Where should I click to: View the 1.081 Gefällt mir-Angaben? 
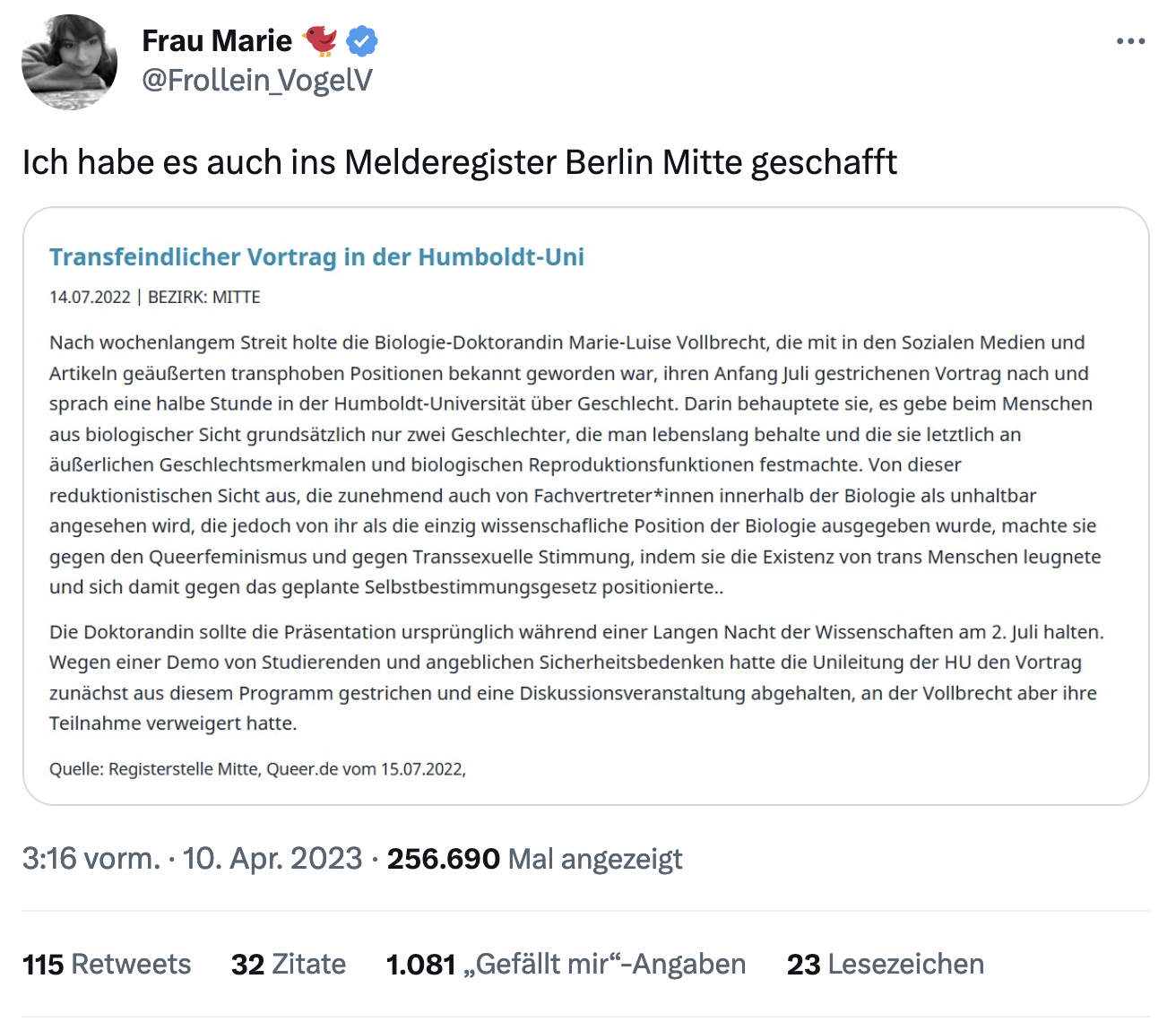click(x=566, y=964)
